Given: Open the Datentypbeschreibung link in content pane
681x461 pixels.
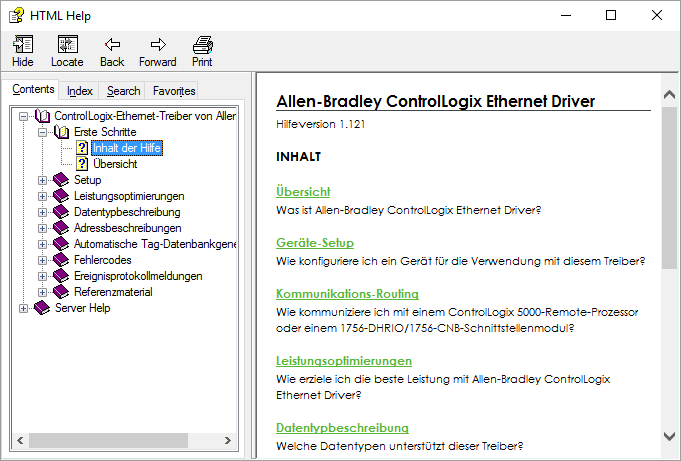Looking at the screenshot, I should pyautogui.click(x=342, y=428).
